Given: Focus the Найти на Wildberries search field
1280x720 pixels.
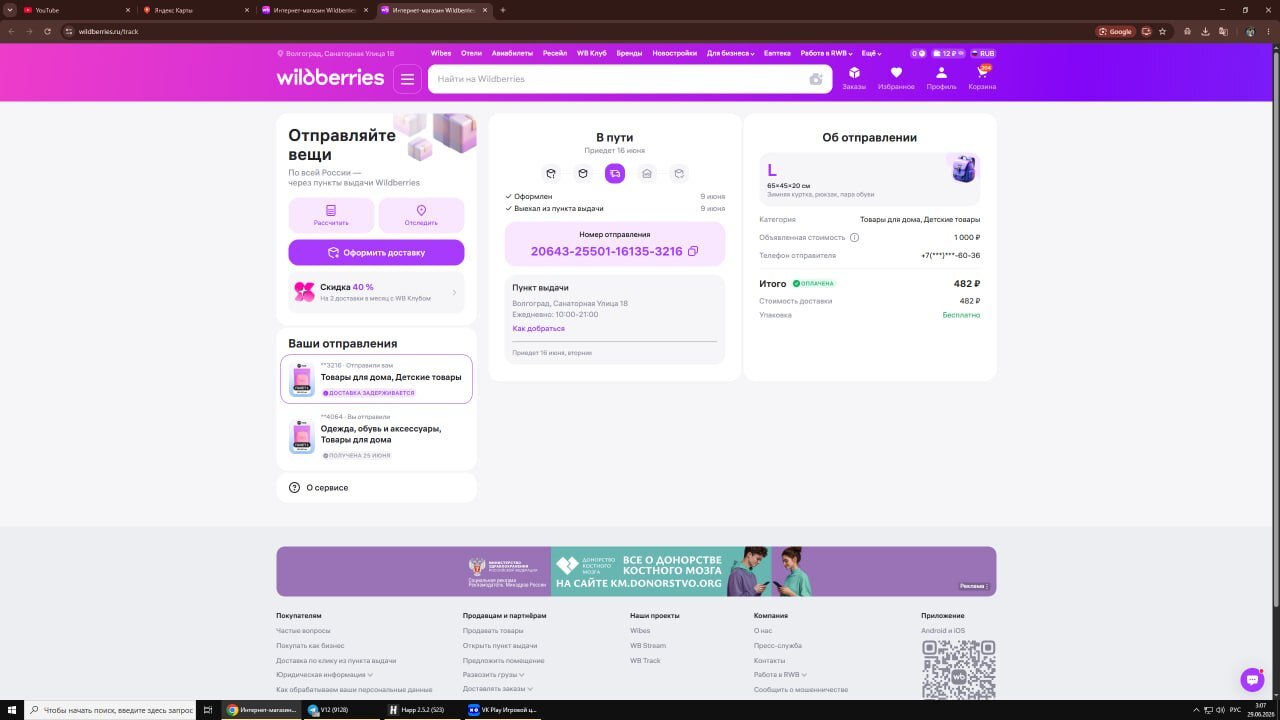Looking at the screenshot, I should coord(620,79).
